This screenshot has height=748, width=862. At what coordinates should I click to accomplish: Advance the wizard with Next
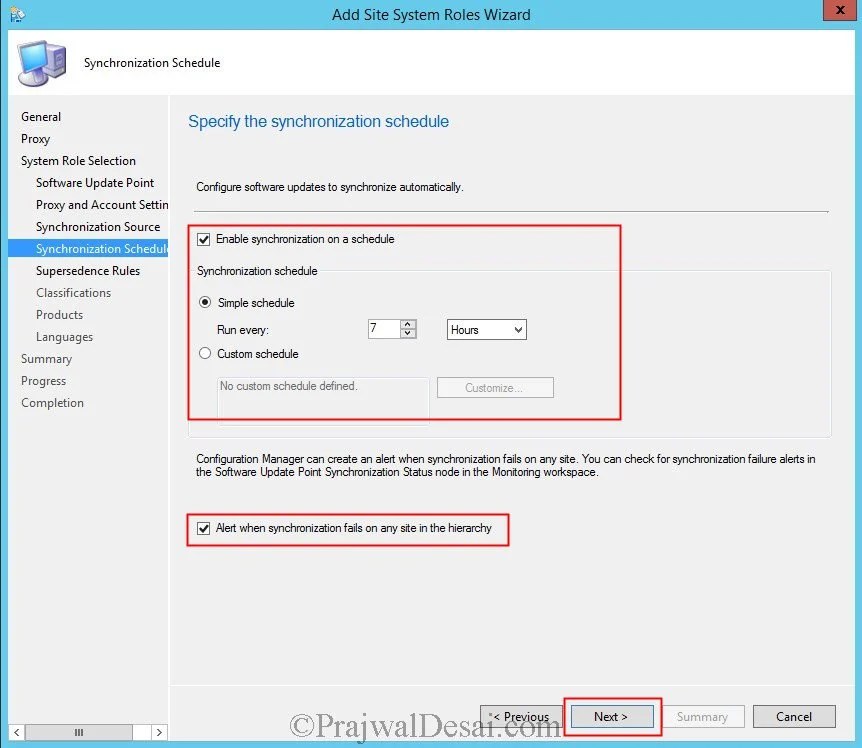point(611,716)
